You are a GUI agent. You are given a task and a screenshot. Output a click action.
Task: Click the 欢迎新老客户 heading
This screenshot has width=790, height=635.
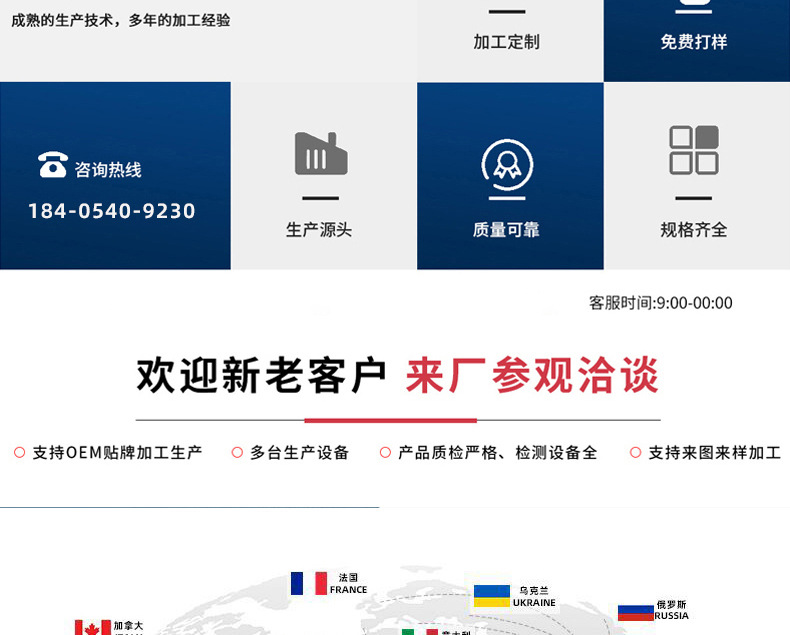(261, 375)
